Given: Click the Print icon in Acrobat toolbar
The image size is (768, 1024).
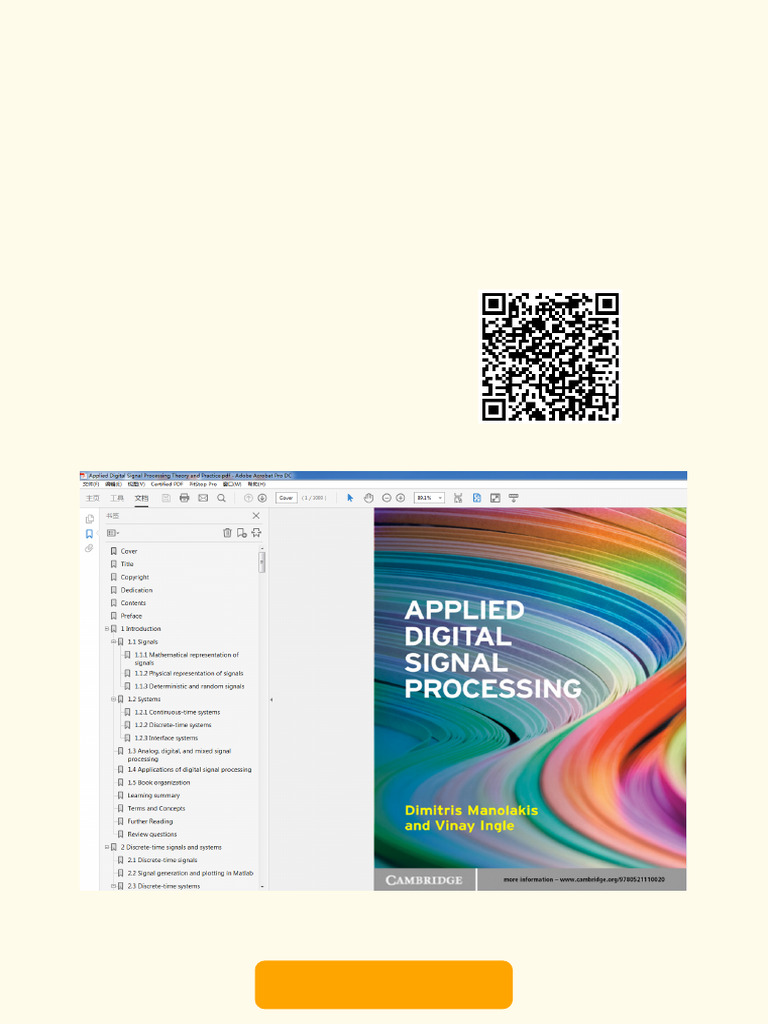Looking at the screenshot, I should tap(184, 498).
